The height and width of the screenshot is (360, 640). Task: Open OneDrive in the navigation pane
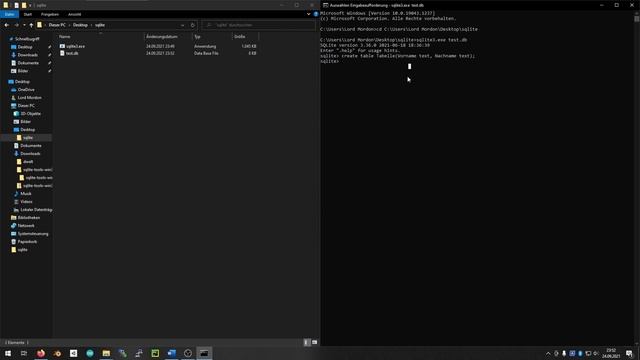click(26, 89)
